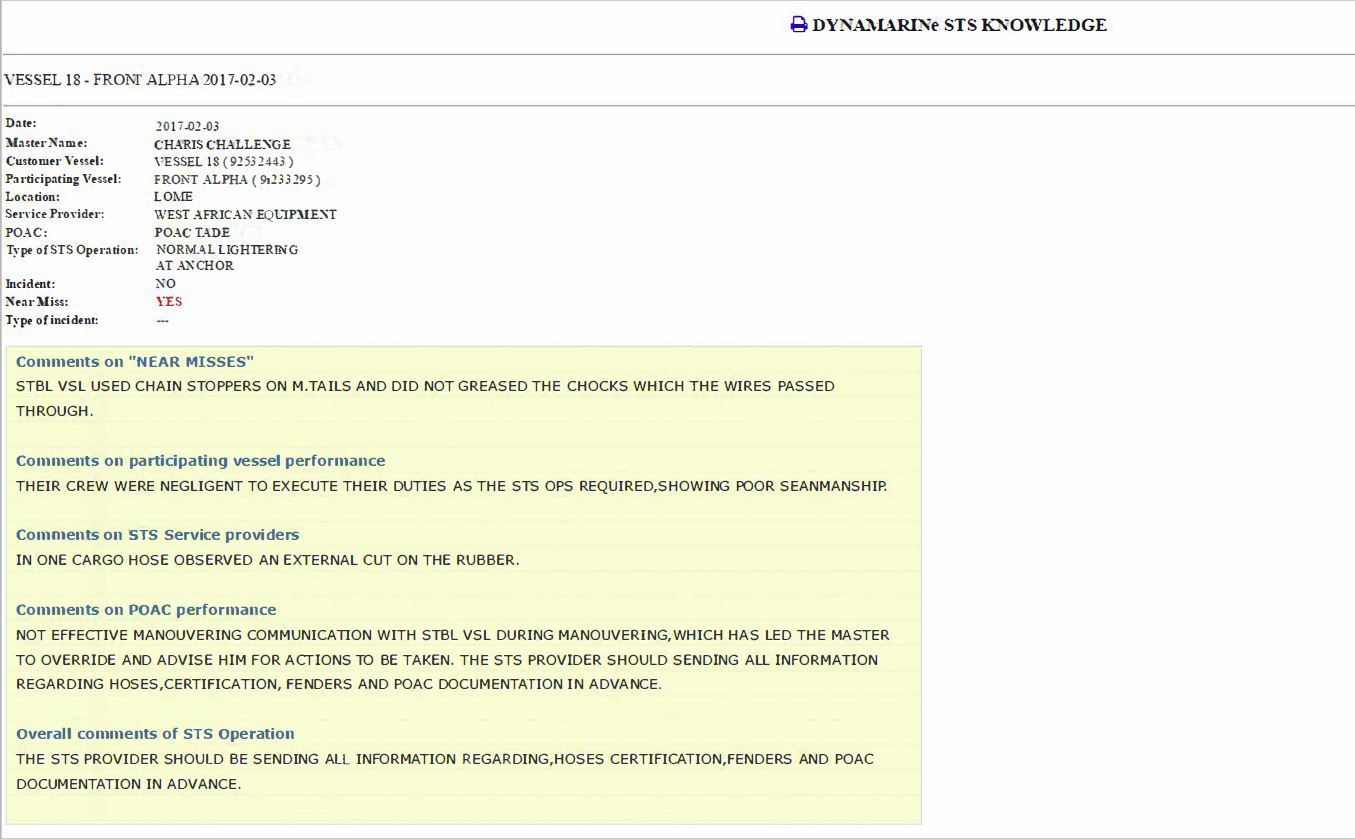The image size is (1355, 839).
Task: Click the Overall comments of STS Operation heading
Action: click(x=155, y=734)
